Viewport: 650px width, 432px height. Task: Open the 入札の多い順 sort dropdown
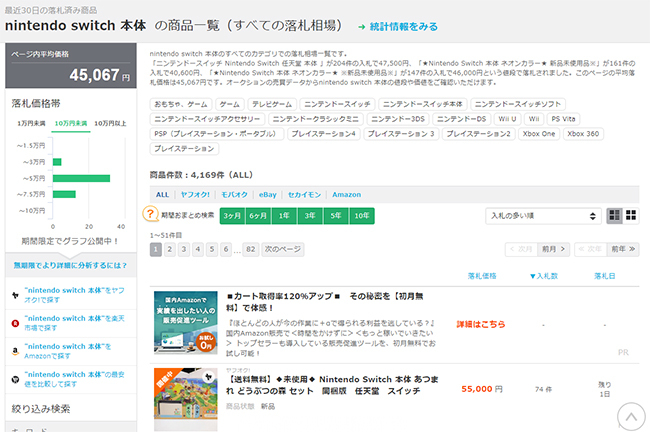click(x=543, y=215)
